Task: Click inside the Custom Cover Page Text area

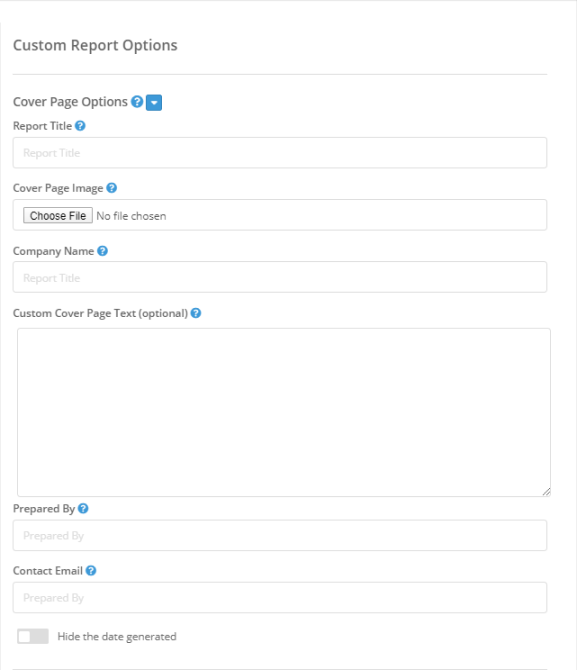Action: [x=284, y=412]
